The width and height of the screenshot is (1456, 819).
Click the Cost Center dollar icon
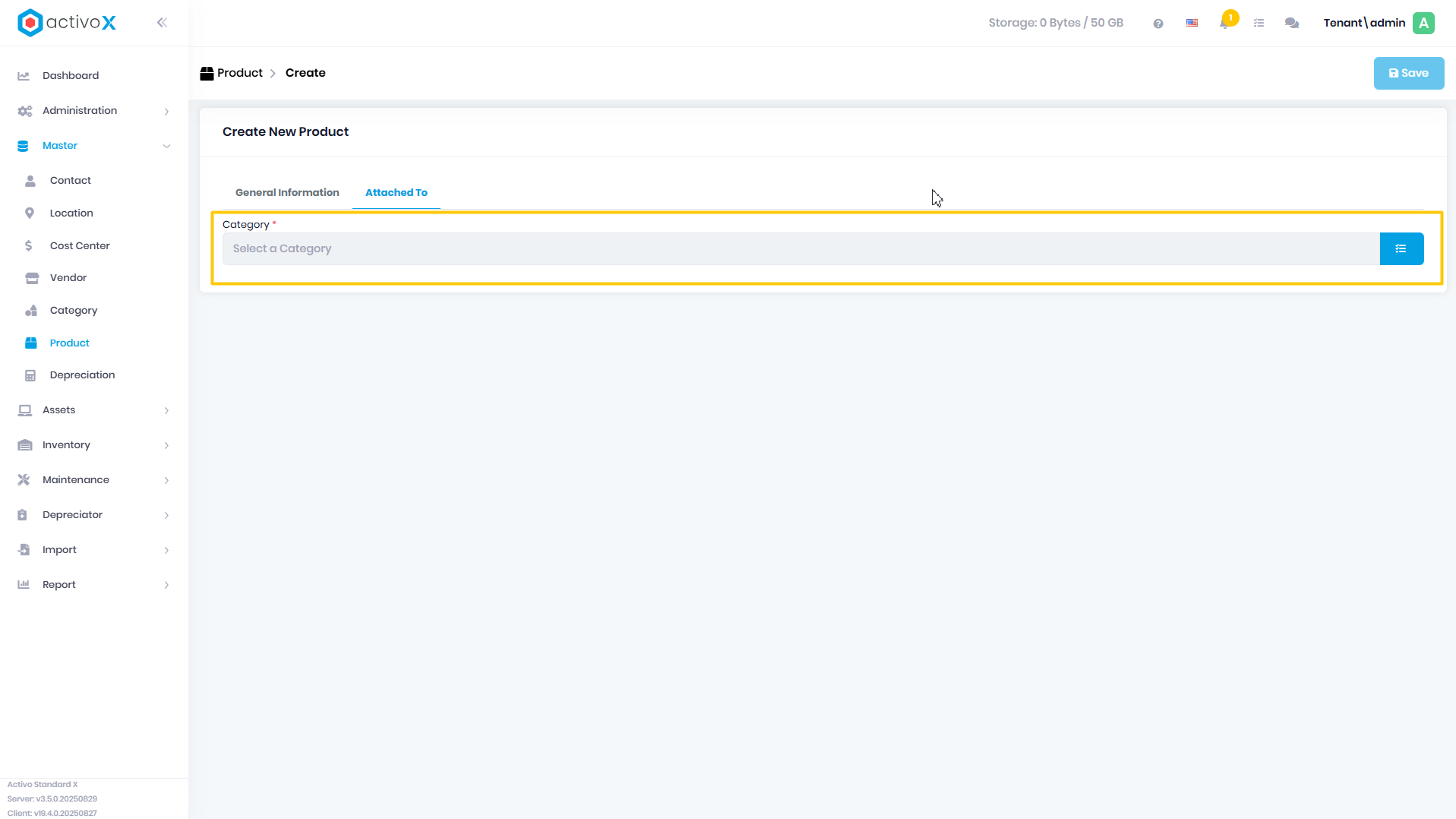pyautogui.click(x=29, y=246)
